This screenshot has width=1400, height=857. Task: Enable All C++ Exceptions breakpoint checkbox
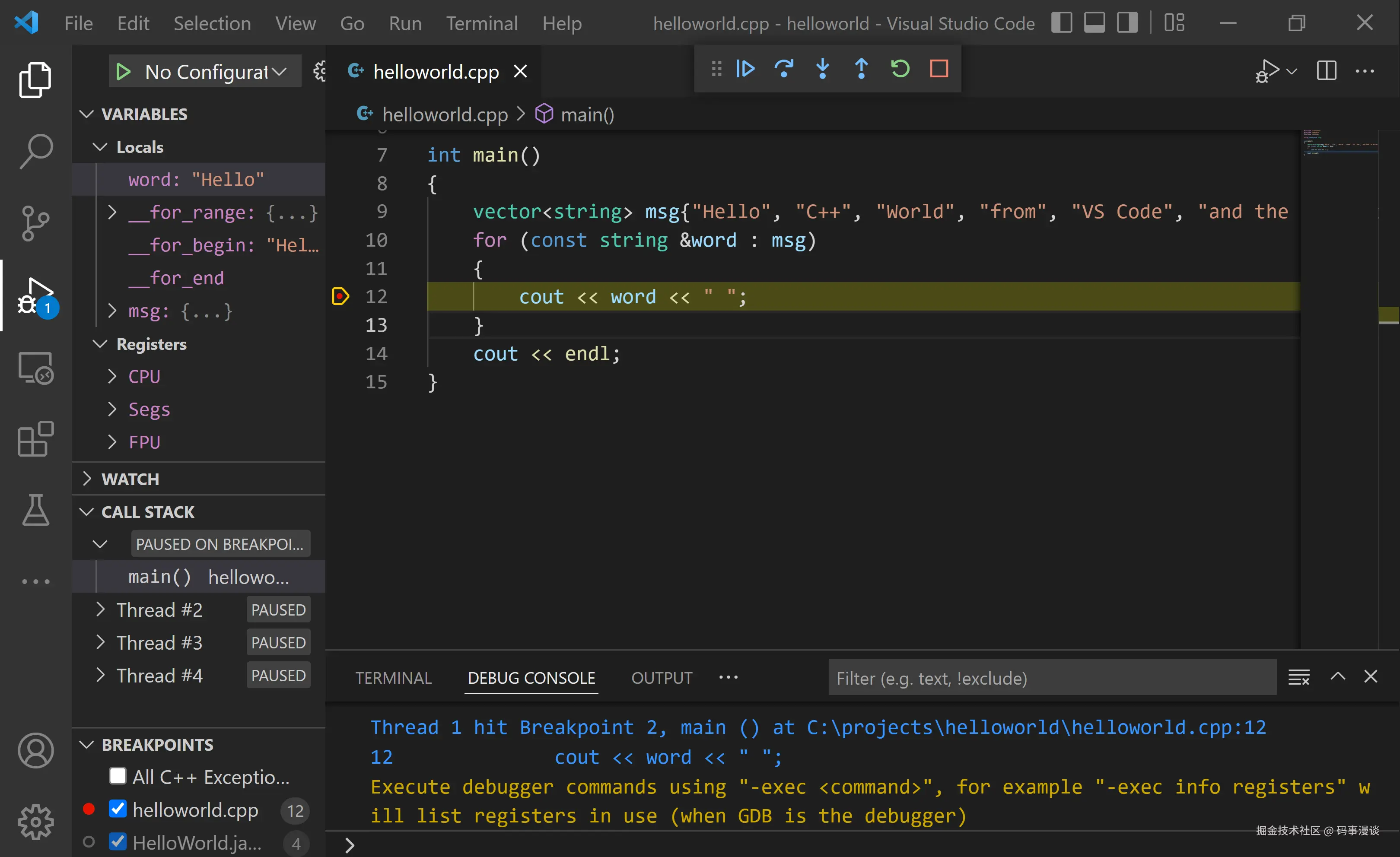point(118,776)
